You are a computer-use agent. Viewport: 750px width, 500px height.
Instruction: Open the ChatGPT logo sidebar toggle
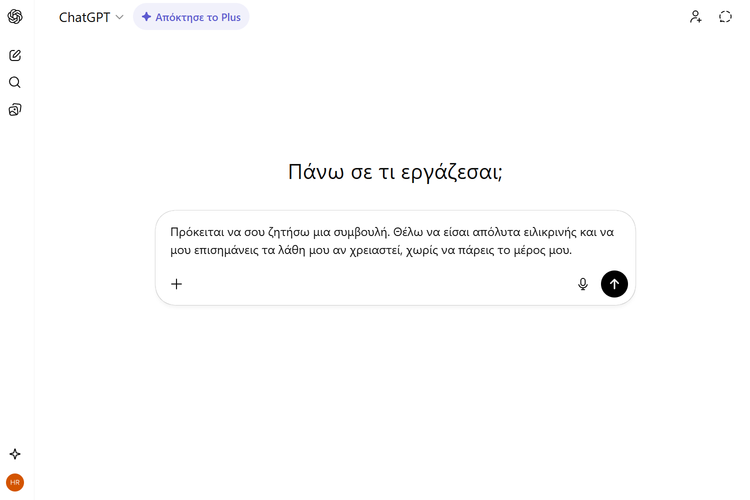15,17
